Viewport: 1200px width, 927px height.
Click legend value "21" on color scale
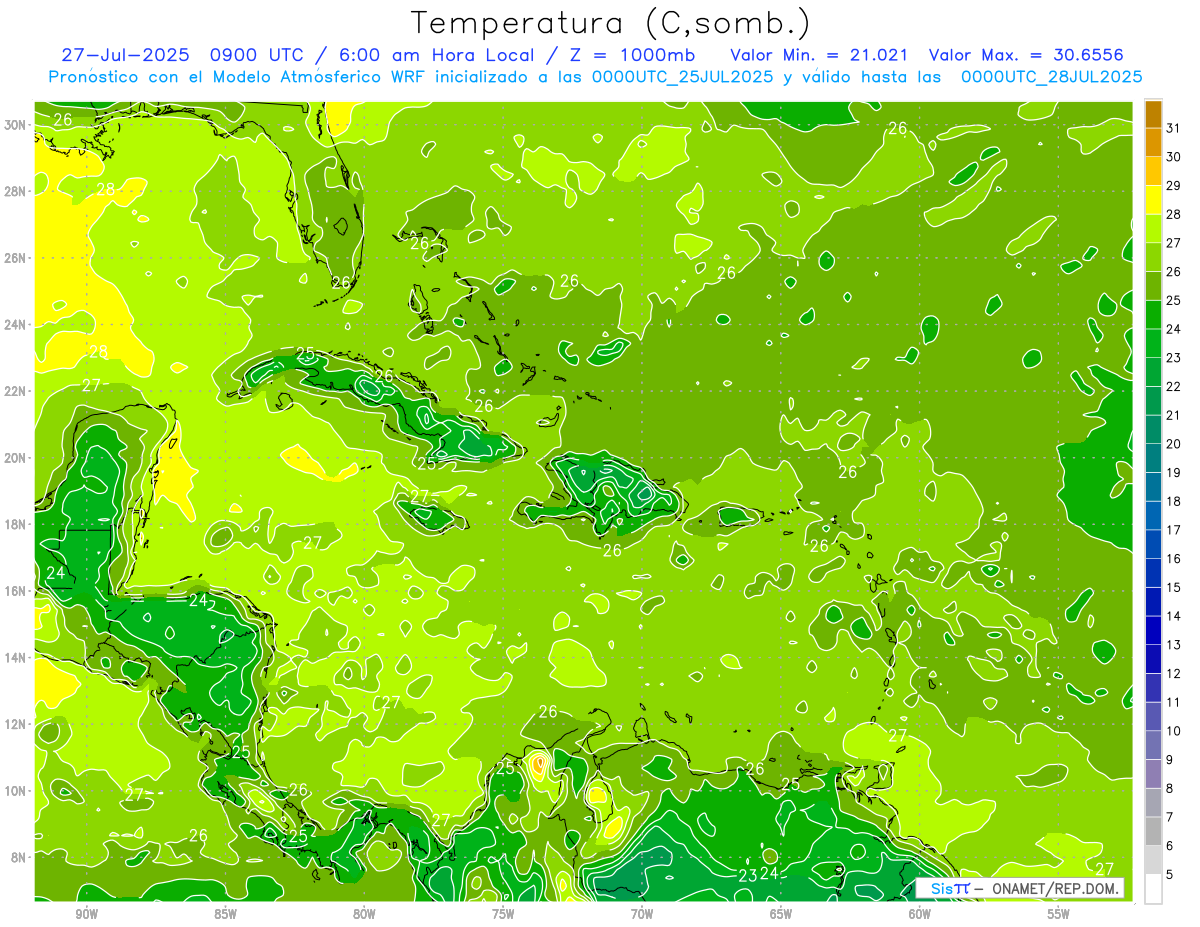tap(1174, 415)
